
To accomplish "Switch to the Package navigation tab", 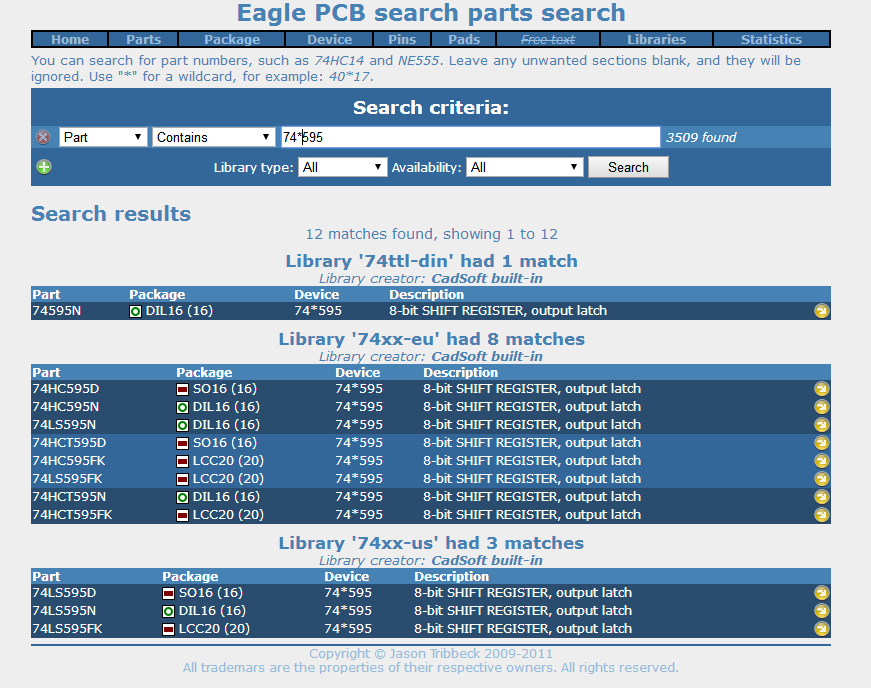I will pos(231,39).
